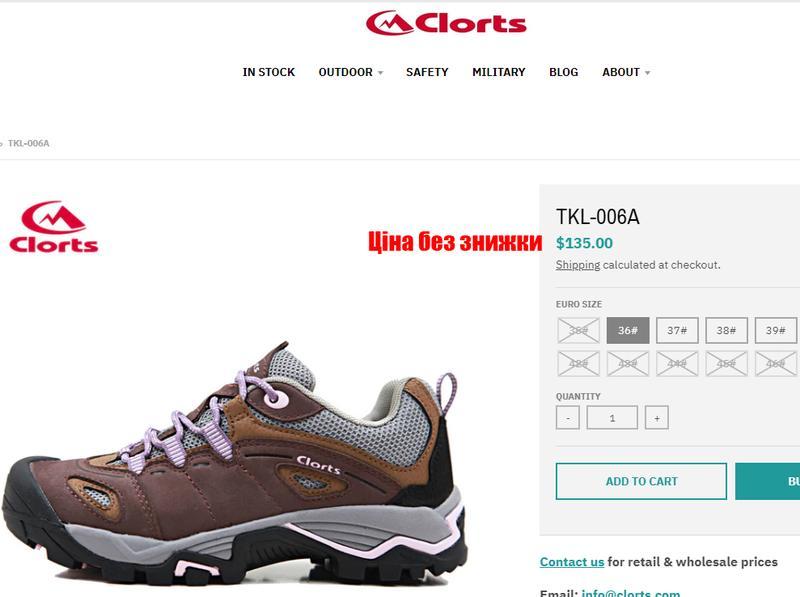This screenshot has height=597, width=800.
Task: Expand the ABOUT menu dropdown arrow
Action: [x=647, y=73]
